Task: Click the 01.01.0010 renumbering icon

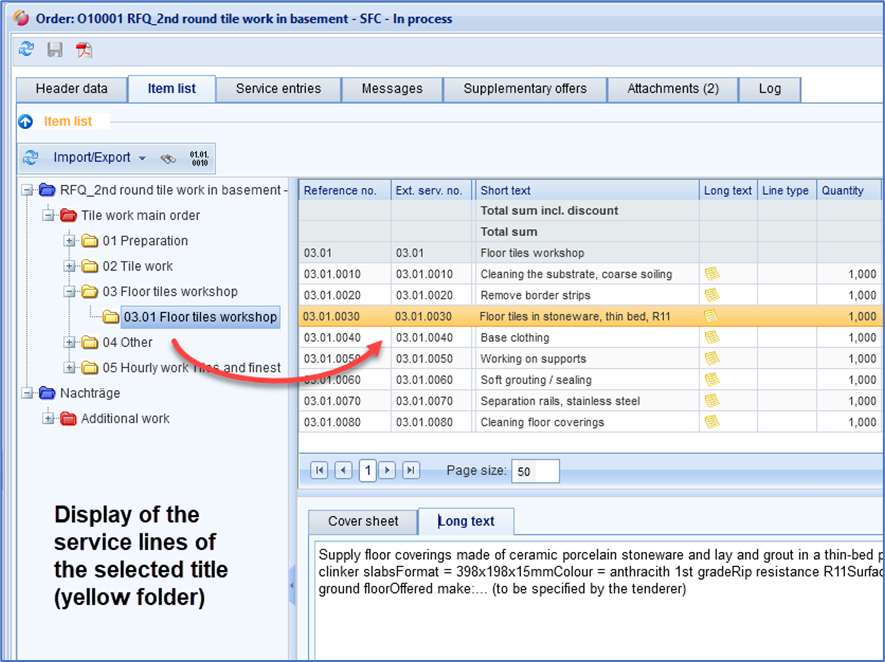Action: coord(199,158)
